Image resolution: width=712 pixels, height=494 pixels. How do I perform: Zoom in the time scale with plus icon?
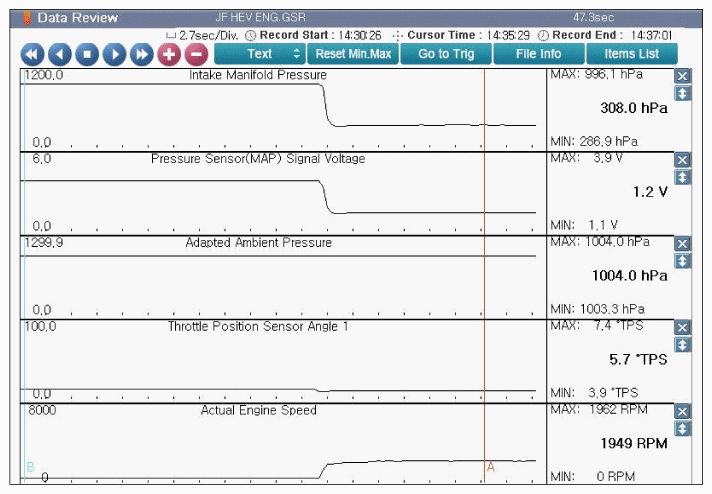click(169, 54)
